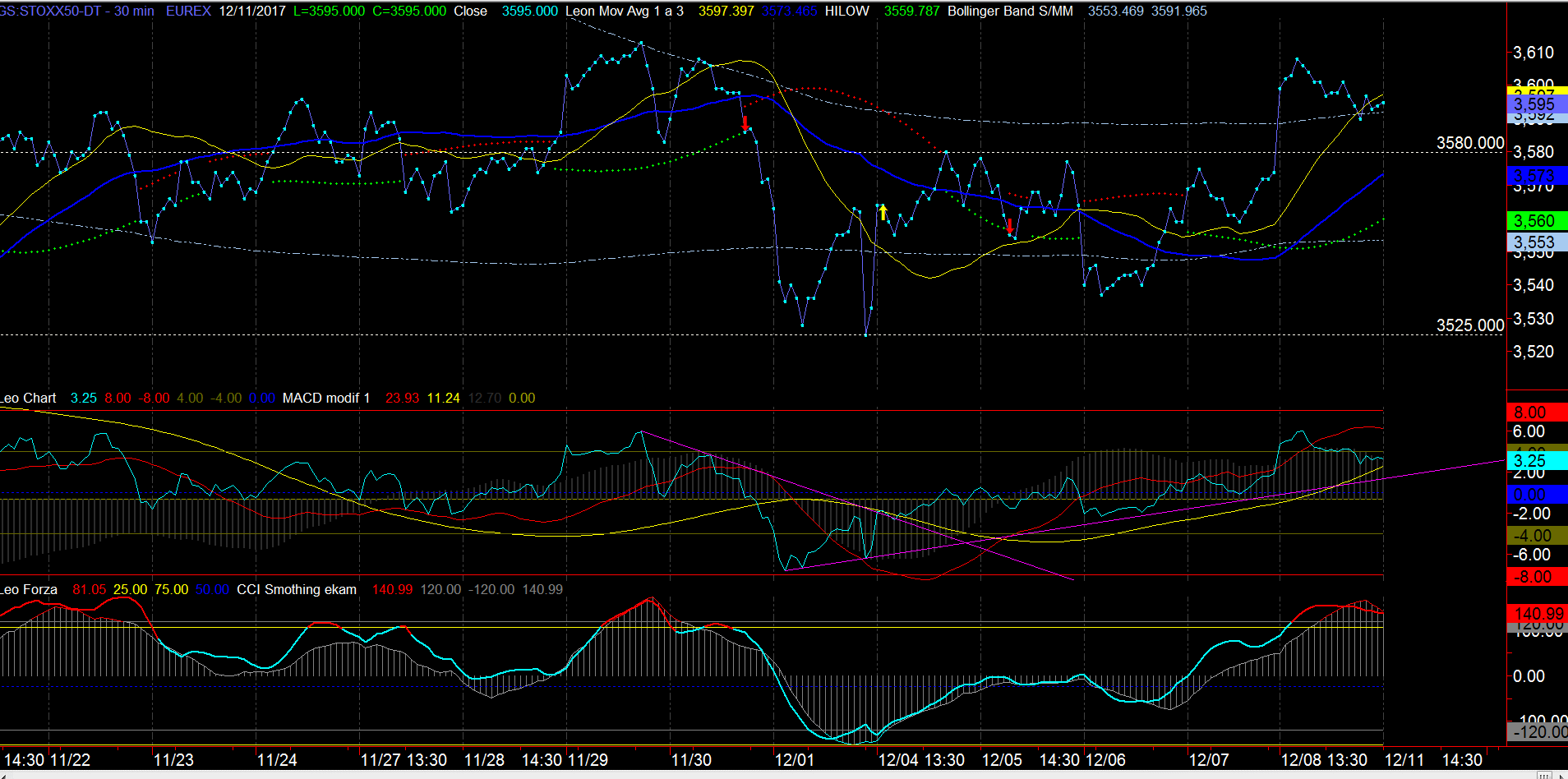Select the MACD modif 1 indicator label
Image resolution: width=1568 pixels, height=779 pixels.
pyautogui.click(x=326, y=398)
